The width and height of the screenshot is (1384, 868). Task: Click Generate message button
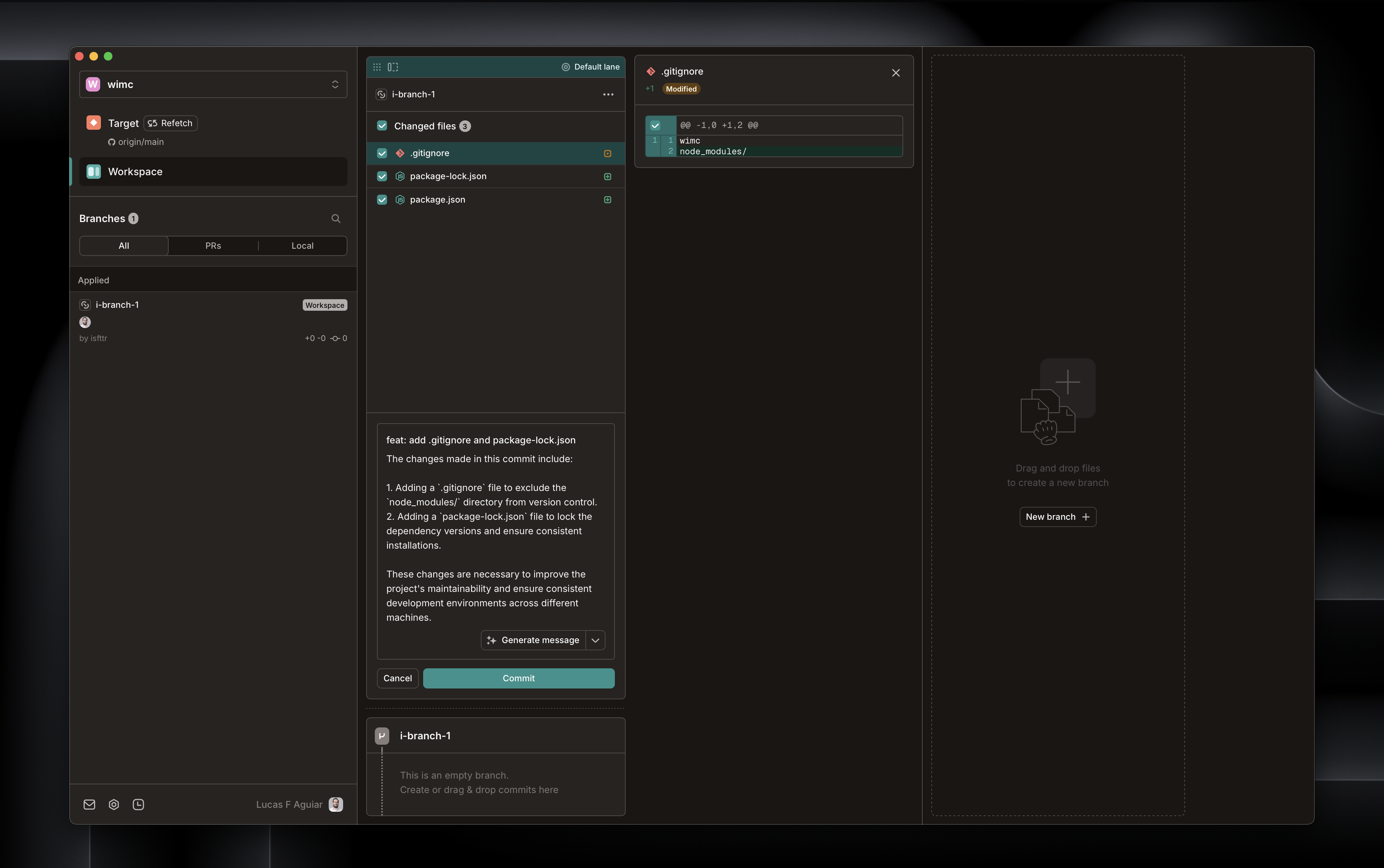coord(533,640)
